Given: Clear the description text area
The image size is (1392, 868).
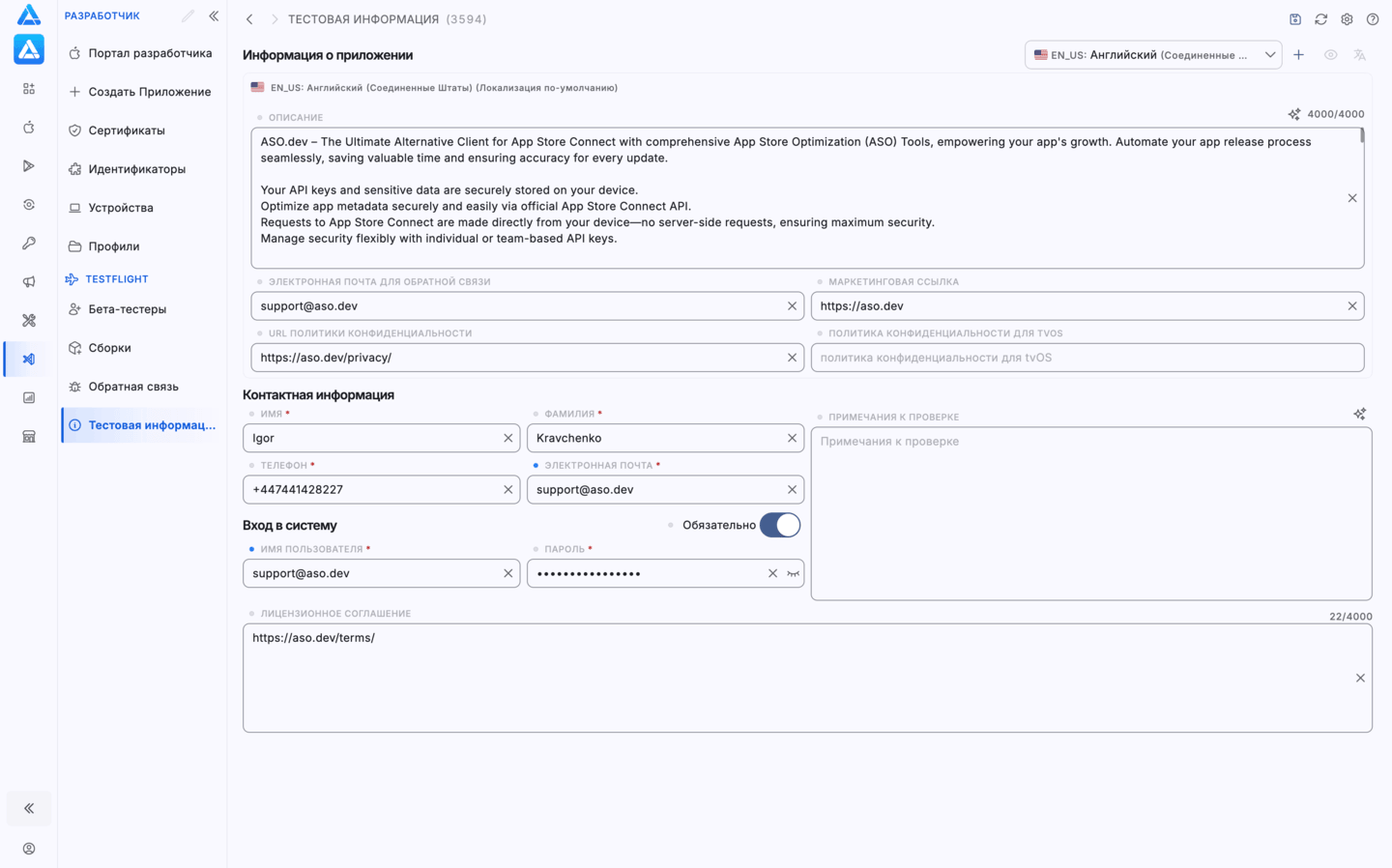Looking at the screenshot, I should (1352, 198).
